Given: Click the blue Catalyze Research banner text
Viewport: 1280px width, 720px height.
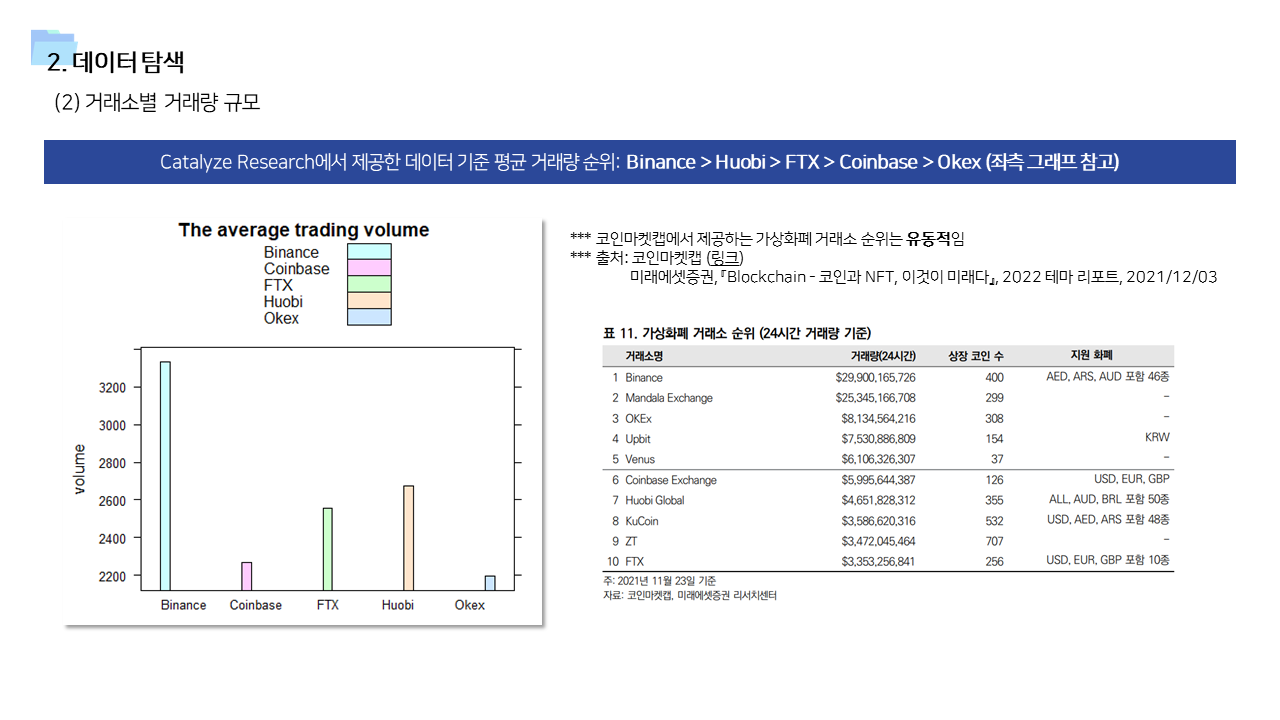Looking at the screenshot, I should point(640,162).
